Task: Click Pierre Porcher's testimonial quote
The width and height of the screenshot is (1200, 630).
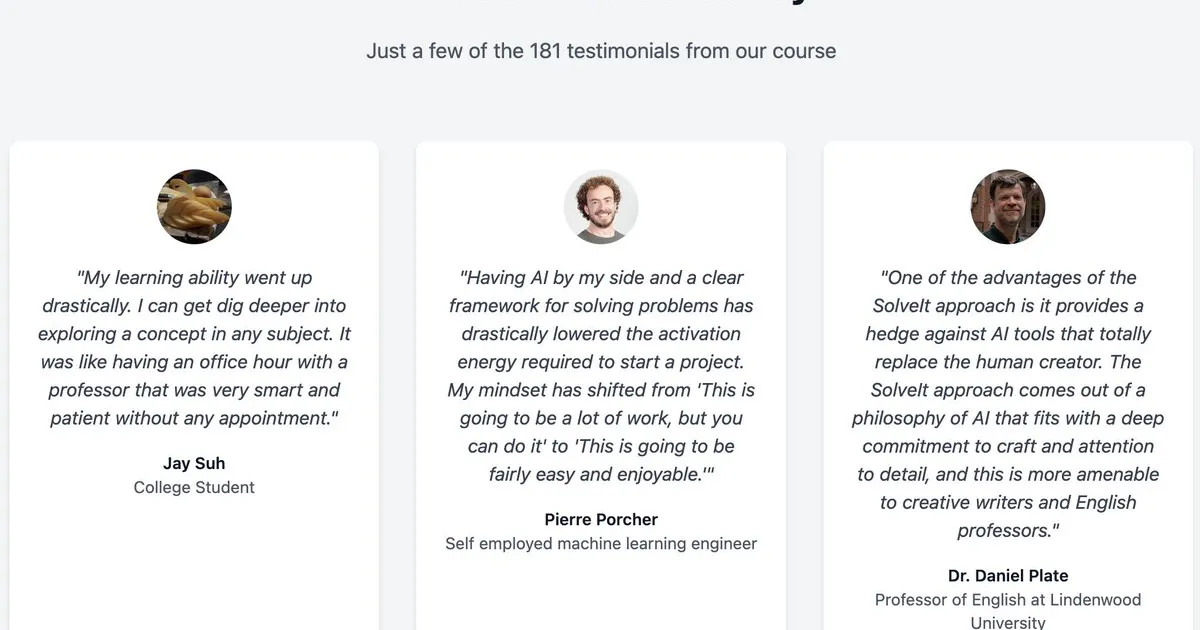Action: (x=601, y=375)
